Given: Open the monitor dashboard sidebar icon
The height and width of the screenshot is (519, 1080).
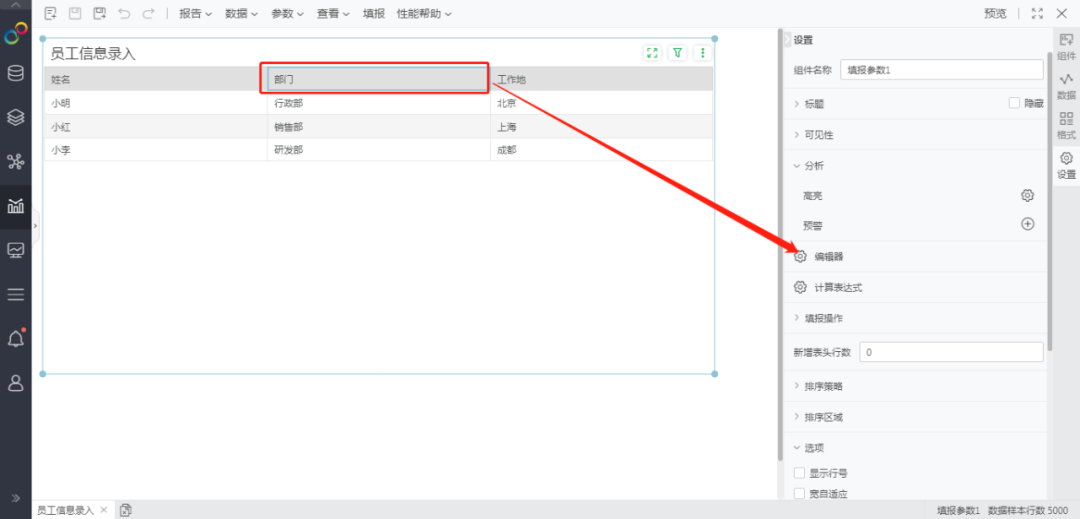Looking at the screenshot, I should [16, 250].
